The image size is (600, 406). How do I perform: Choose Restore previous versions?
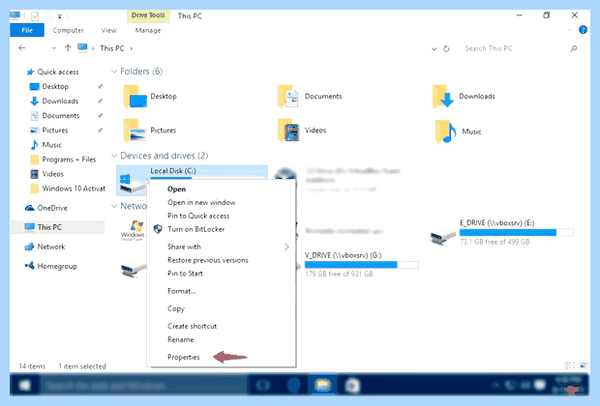pyautogui.click(x=208, y=260)
